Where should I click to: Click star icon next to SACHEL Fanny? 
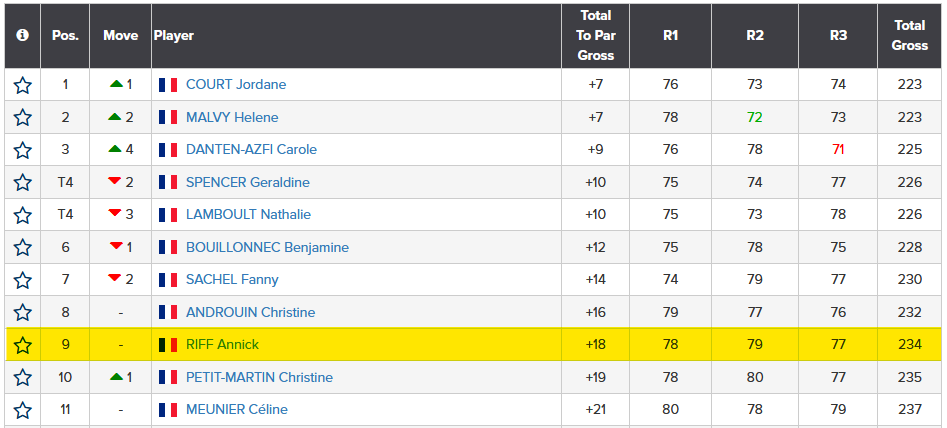pos(22,280)
